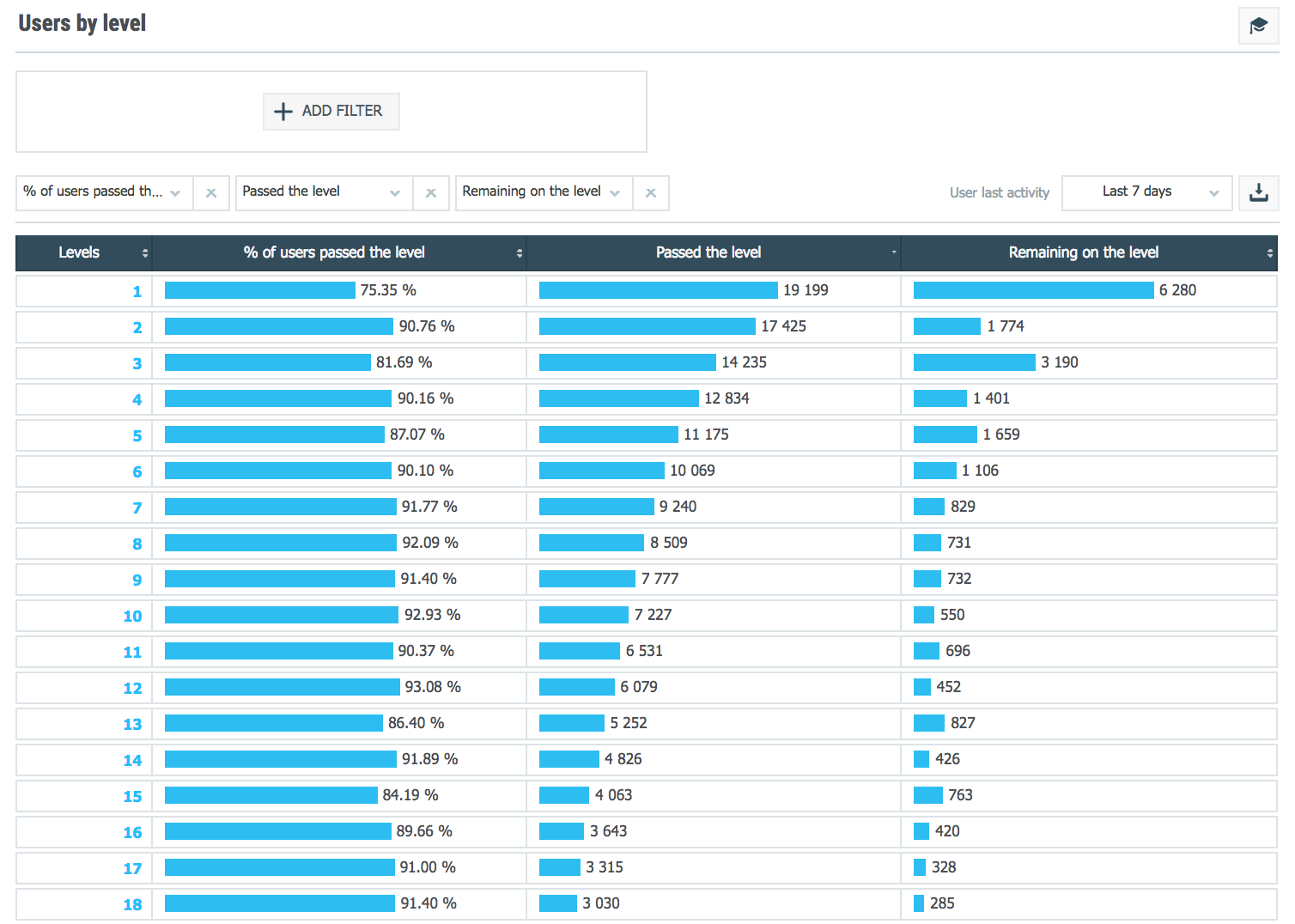The image size is (1295, 924).
Task: Remove the 'Remaining on the level' column chip
Action: 651,193
